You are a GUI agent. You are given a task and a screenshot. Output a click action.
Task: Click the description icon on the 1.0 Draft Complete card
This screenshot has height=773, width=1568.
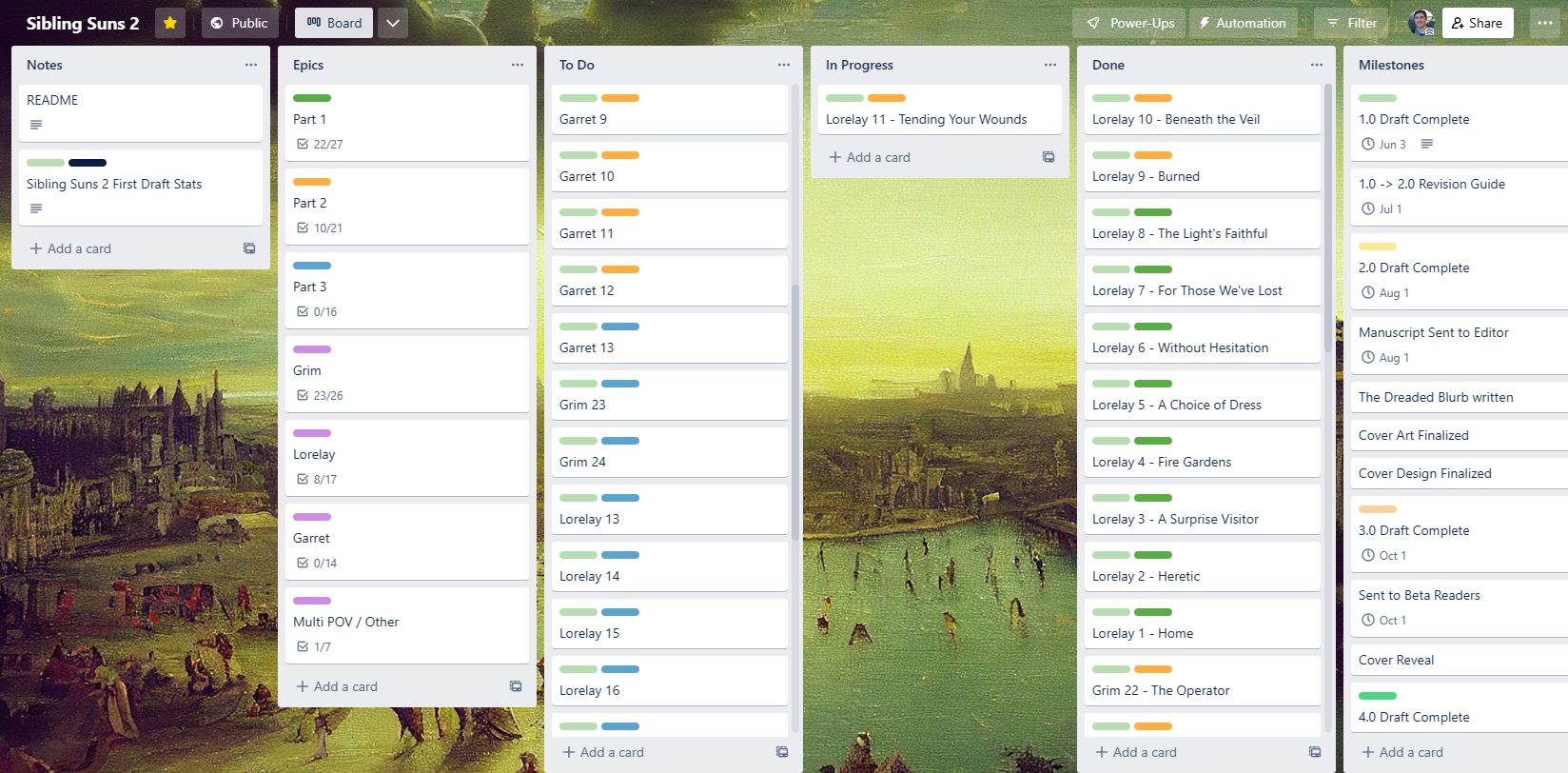click(1427, 145)
